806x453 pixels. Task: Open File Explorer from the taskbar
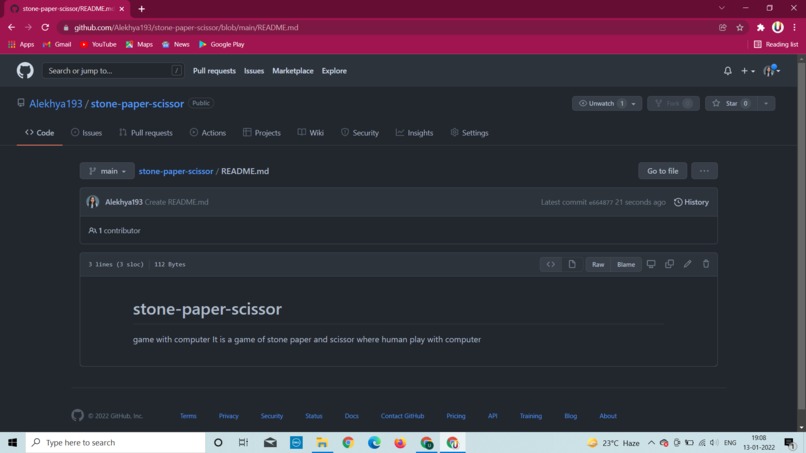(x=322, y=442)
